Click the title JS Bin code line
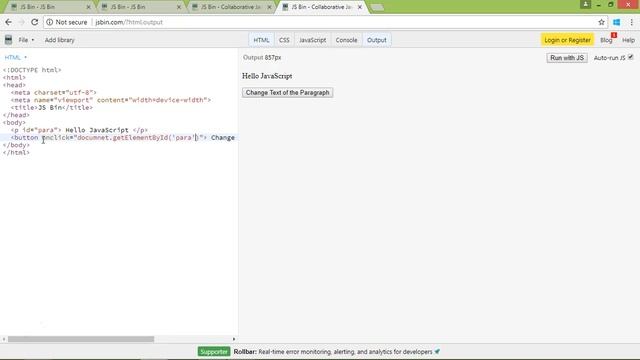This screenshot has height=360, width=640. pos(52,107)
